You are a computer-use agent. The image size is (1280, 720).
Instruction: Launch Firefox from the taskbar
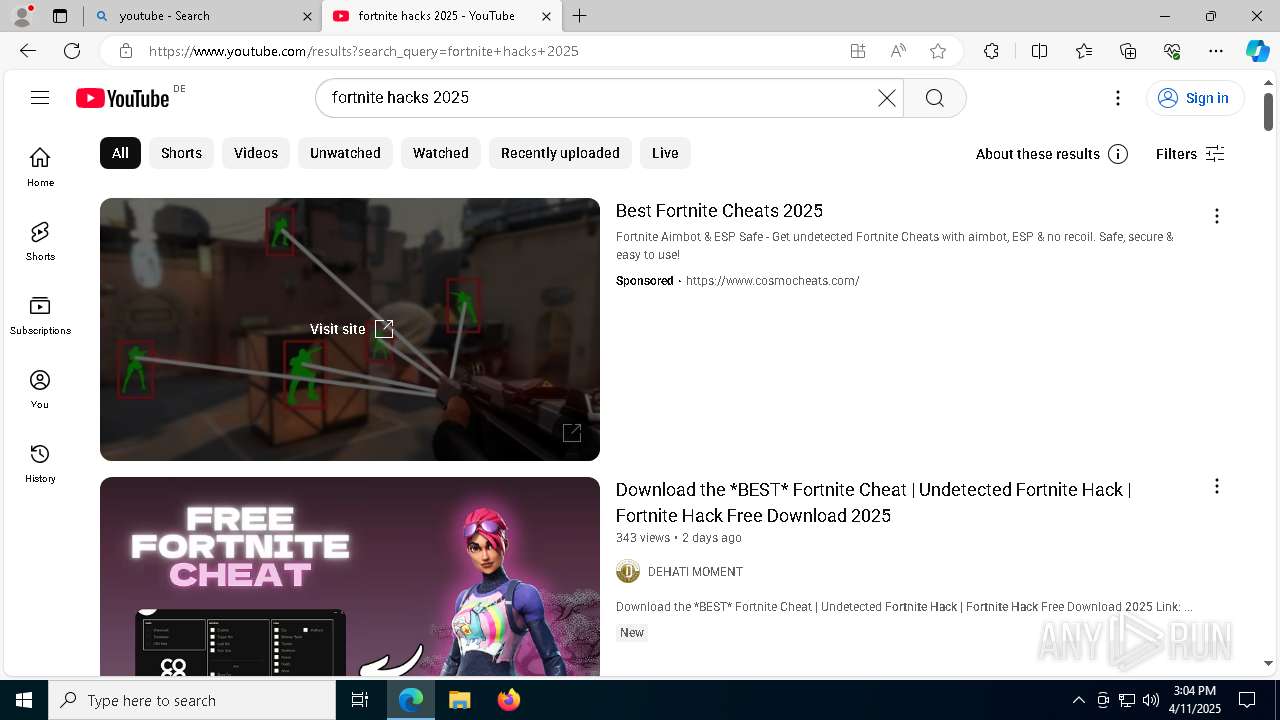[509, 700]
